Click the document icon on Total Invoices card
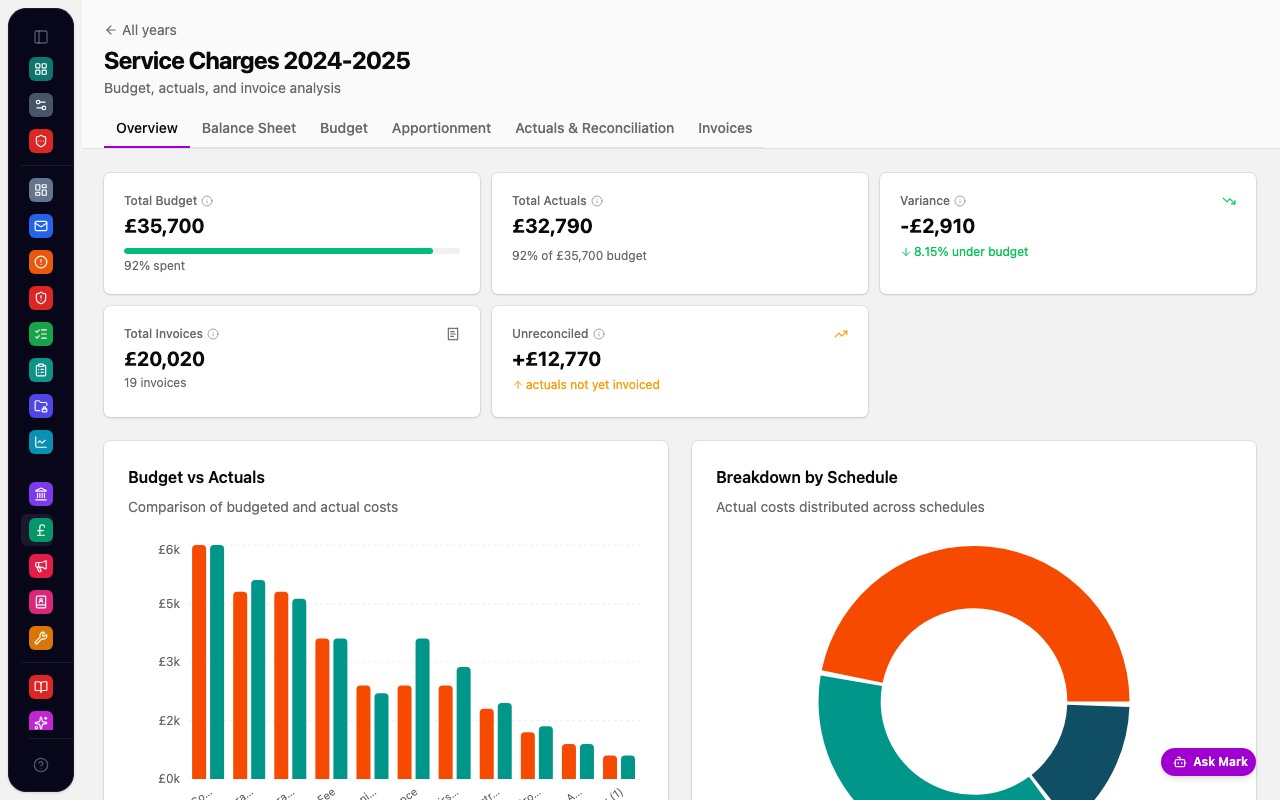This screenshot has height=800, width=1280. [453, 334]
